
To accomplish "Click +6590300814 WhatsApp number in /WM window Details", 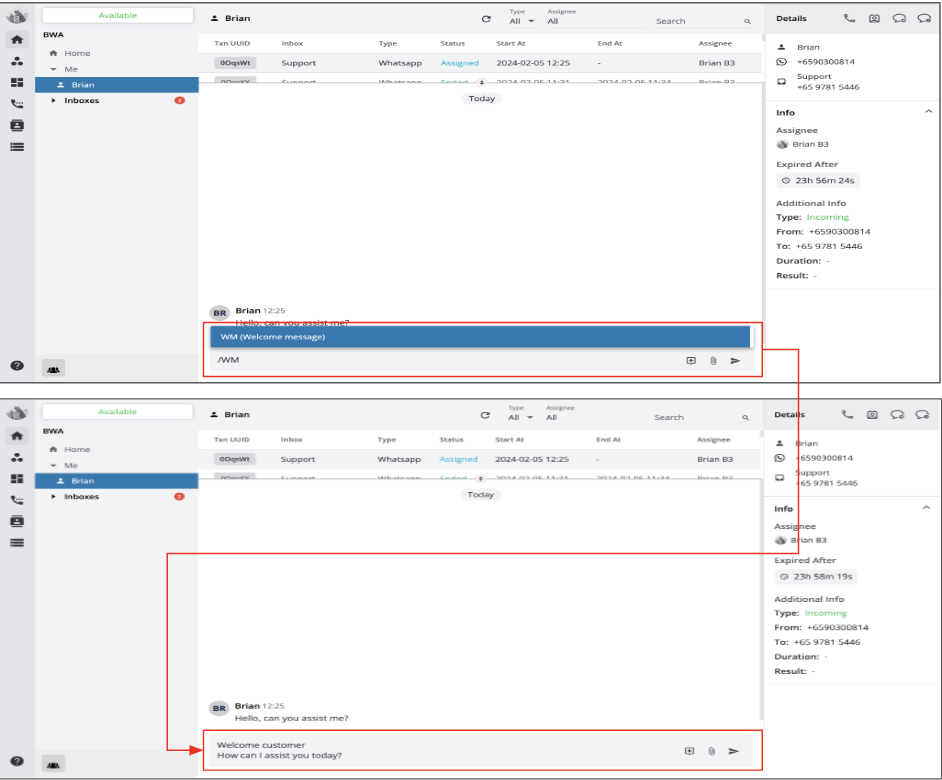I will pyautogui.click(x=825, y=62).
